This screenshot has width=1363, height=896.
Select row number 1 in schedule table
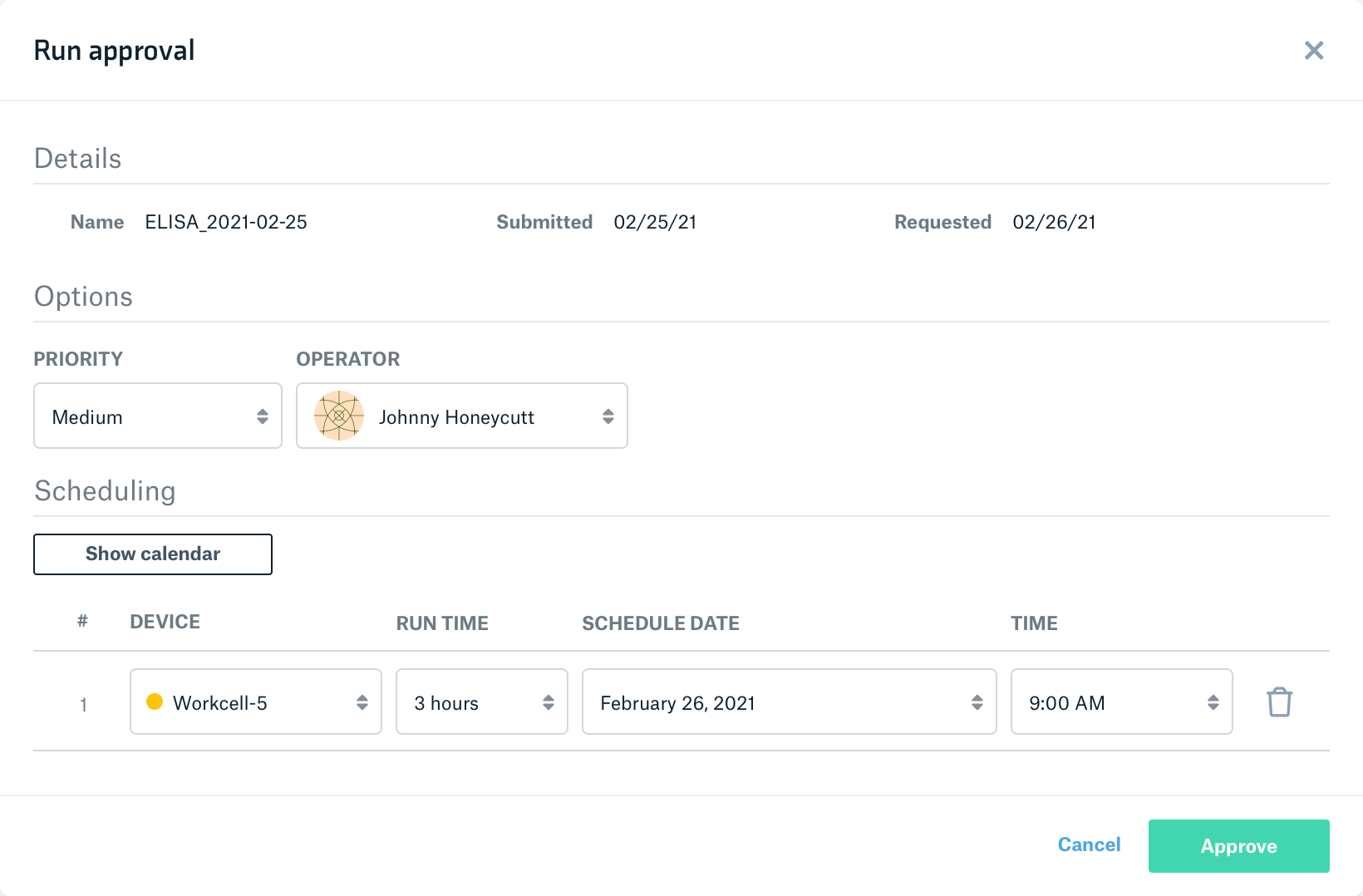pos(83,705)
